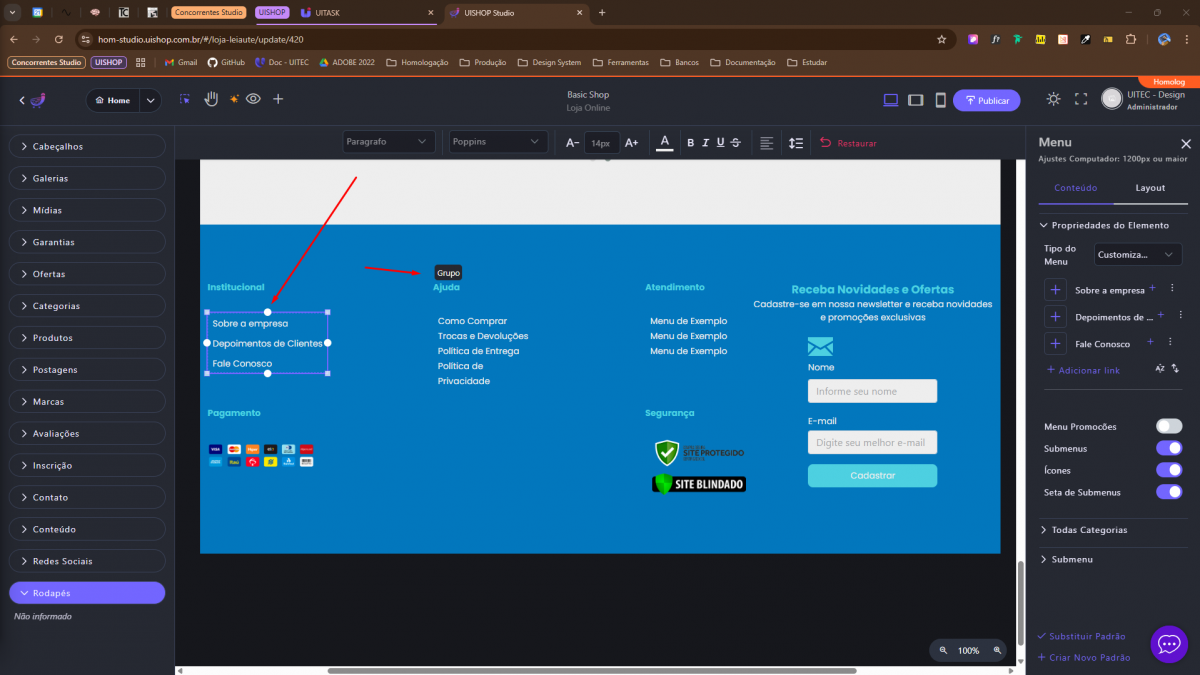Click the Publicar button
The height and width of the screenshot is (675, 1200).
click(986, 100)
